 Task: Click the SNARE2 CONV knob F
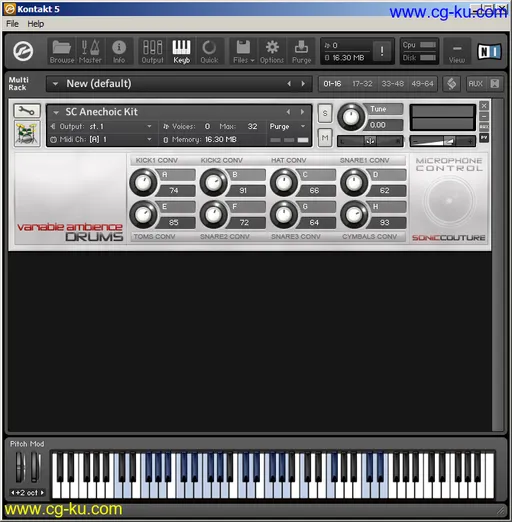click(x=214, y=214)
